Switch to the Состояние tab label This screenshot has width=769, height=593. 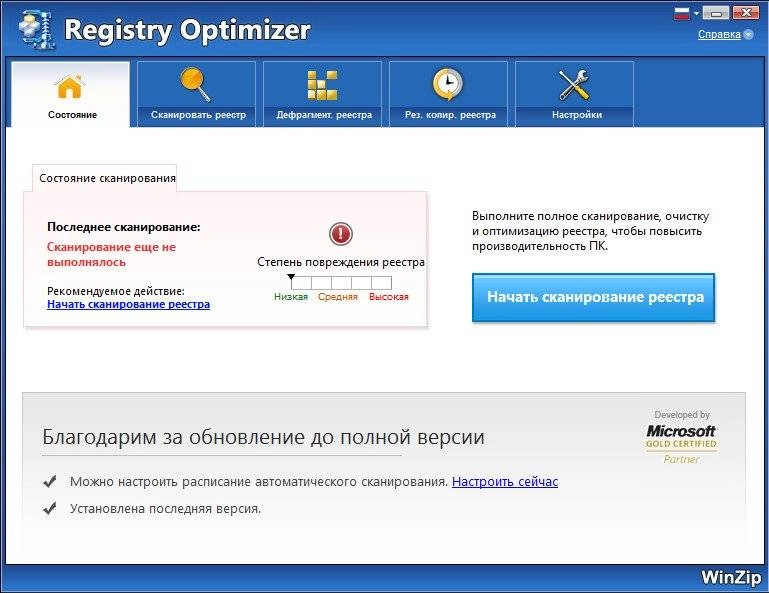(73, 115)
